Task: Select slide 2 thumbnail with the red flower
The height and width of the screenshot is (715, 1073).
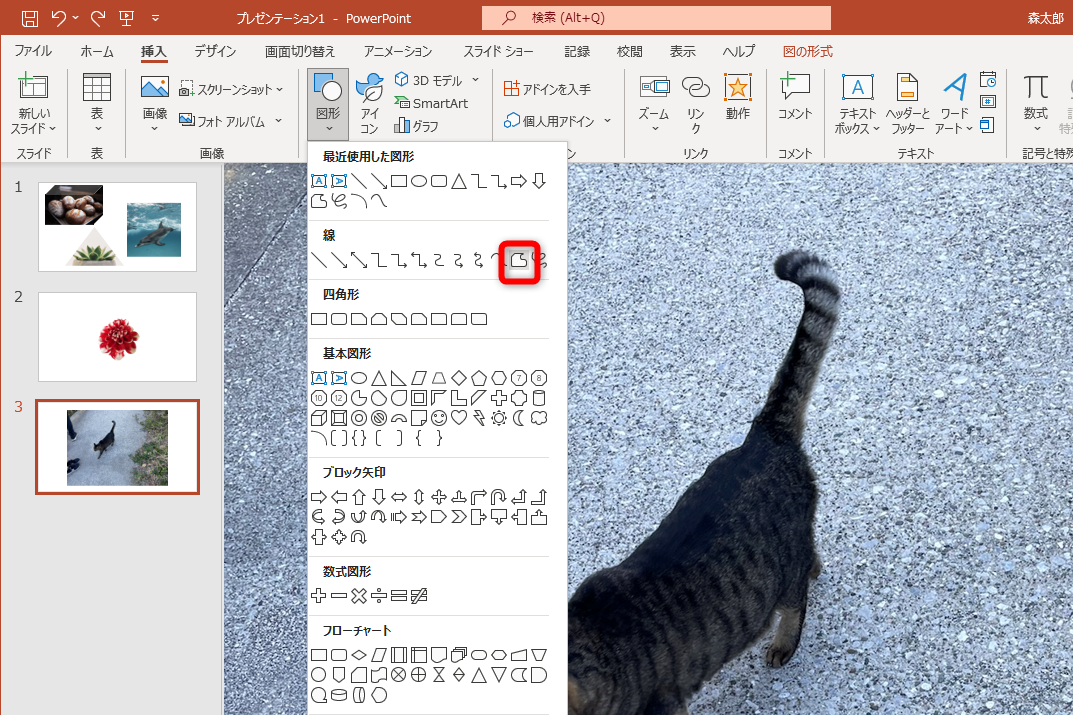Action: pos(117,337)
